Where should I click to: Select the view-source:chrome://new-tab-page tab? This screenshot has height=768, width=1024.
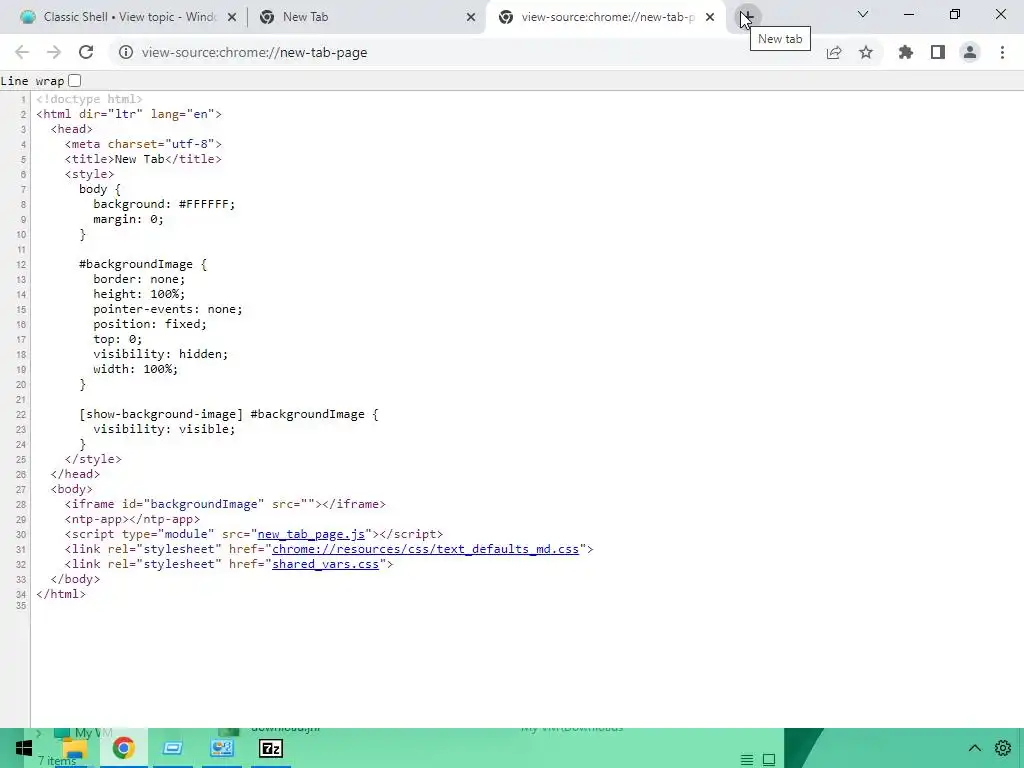[x=604, y=17]
